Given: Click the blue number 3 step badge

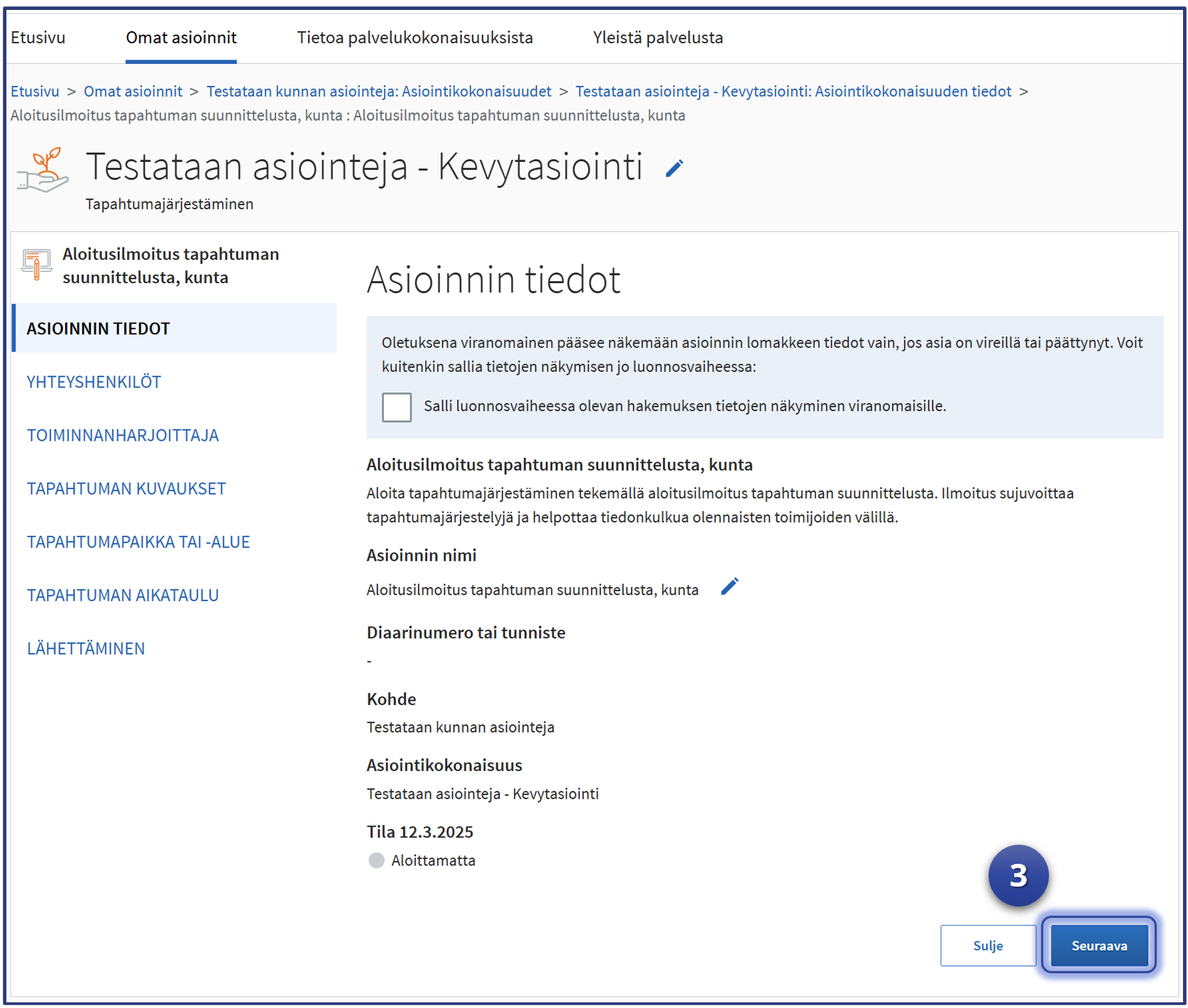Looking at the screenshot, I should (1018, 875).
